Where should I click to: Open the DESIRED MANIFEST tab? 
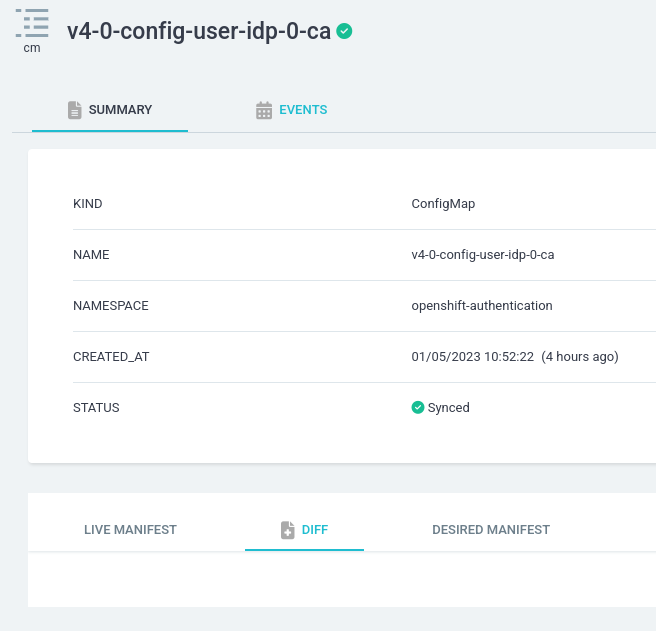click(491, 530)
